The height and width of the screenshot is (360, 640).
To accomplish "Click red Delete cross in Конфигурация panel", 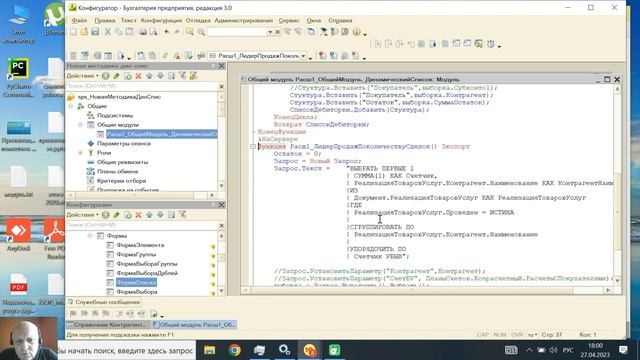I will coord(138,215).
